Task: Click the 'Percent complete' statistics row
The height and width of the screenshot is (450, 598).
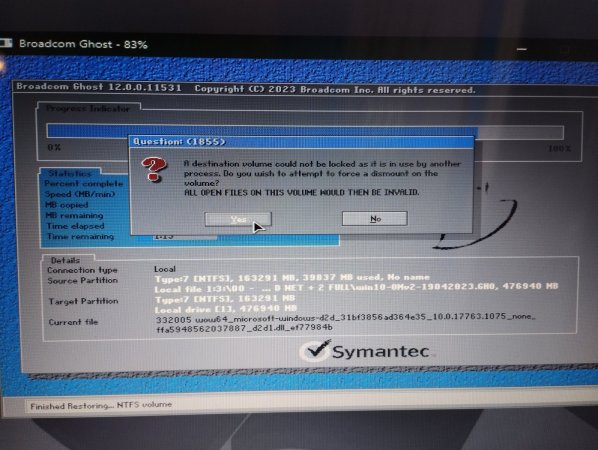Action: [84, 183]
